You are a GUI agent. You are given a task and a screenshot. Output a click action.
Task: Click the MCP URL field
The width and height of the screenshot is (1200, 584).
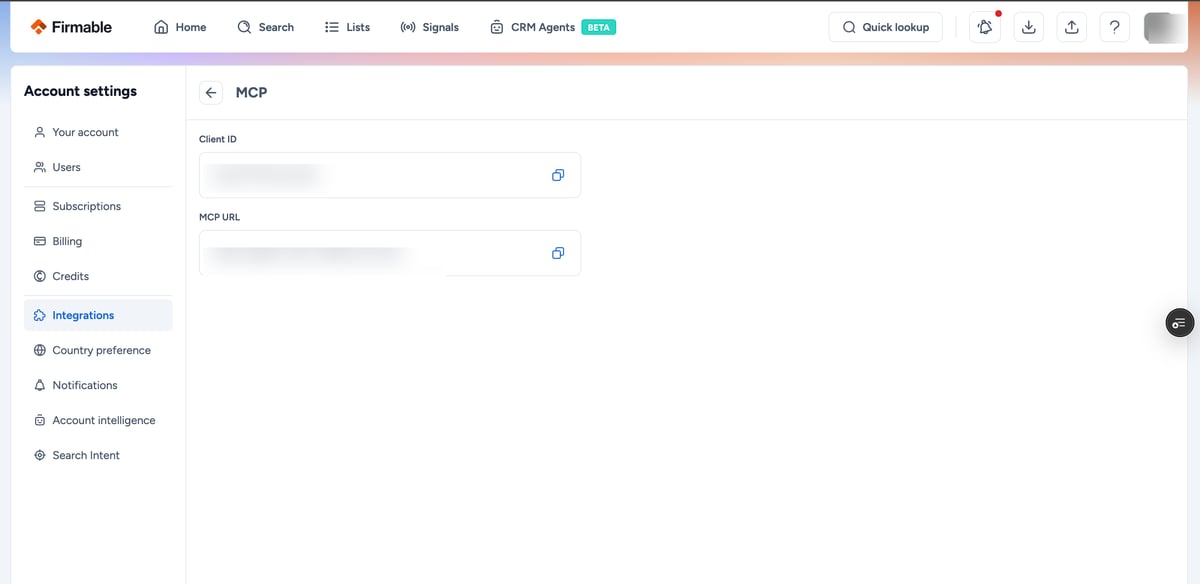tap(390, 253)
